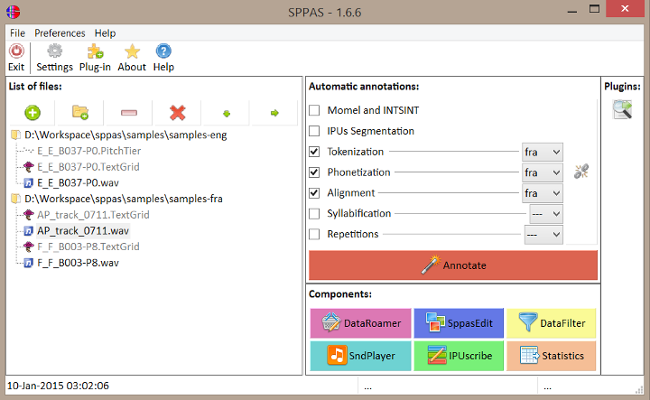
Task: Toggle the Alignment checkbox off
Action: 315,193
